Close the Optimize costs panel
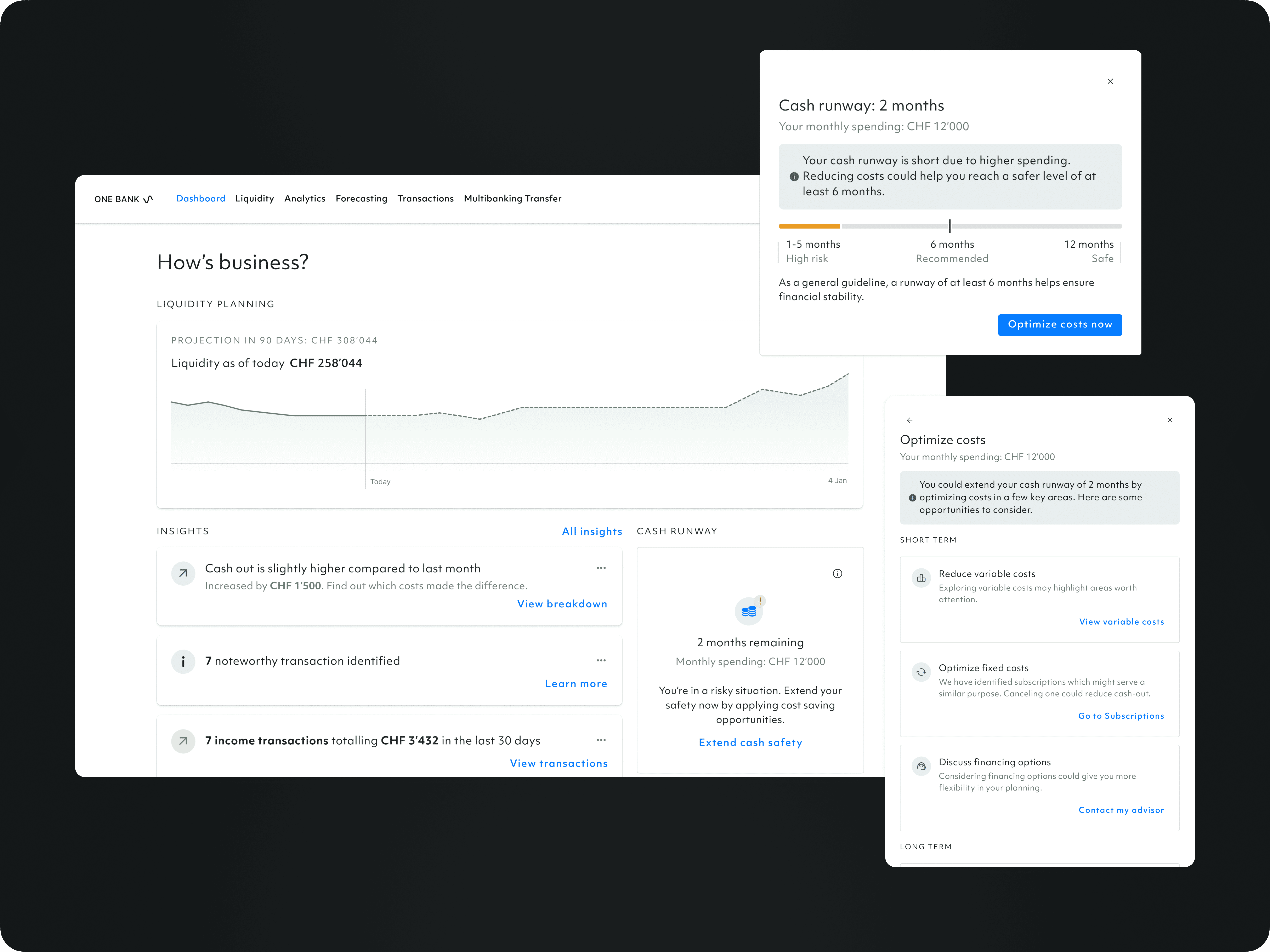The height and width of the screenshot is (952, 1270). pos(1170,420)
